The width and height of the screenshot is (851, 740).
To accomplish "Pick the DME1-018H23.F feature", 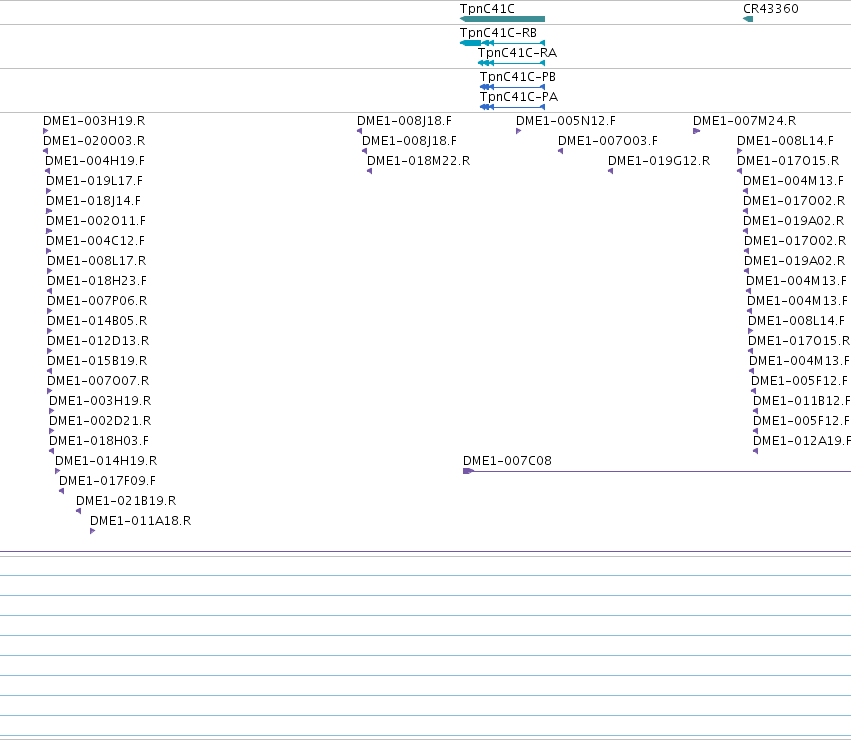I will click(x=97, y=281).
